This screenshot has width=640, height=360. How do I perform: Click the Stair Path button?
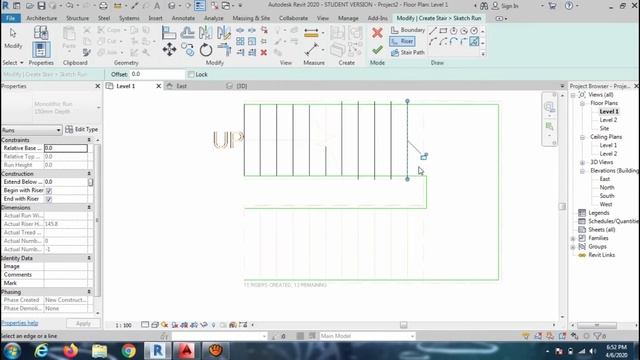[408, 53]
